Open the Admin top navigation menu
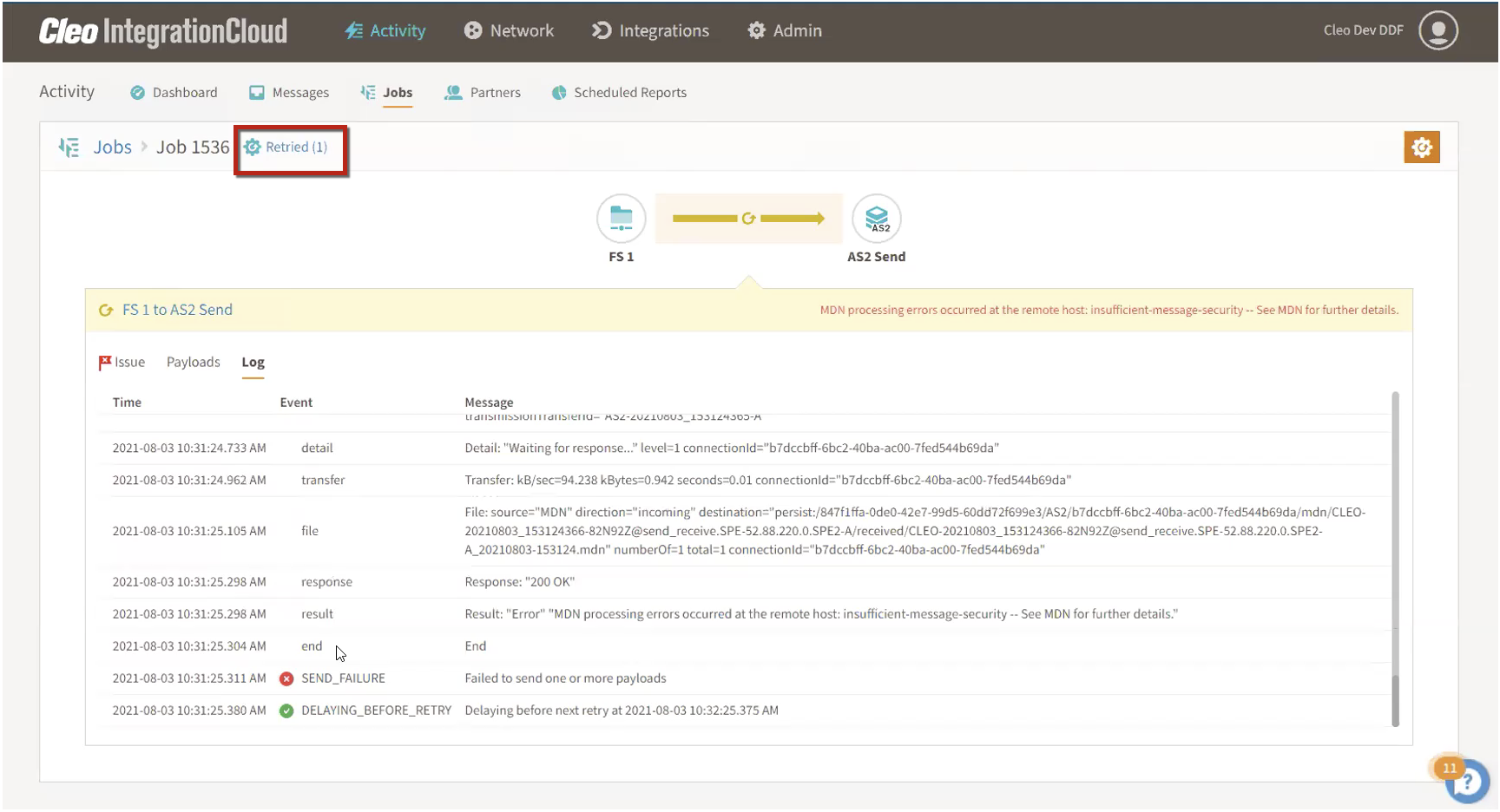Screen dimensions: 1500x812 click(x=785, y=30)
